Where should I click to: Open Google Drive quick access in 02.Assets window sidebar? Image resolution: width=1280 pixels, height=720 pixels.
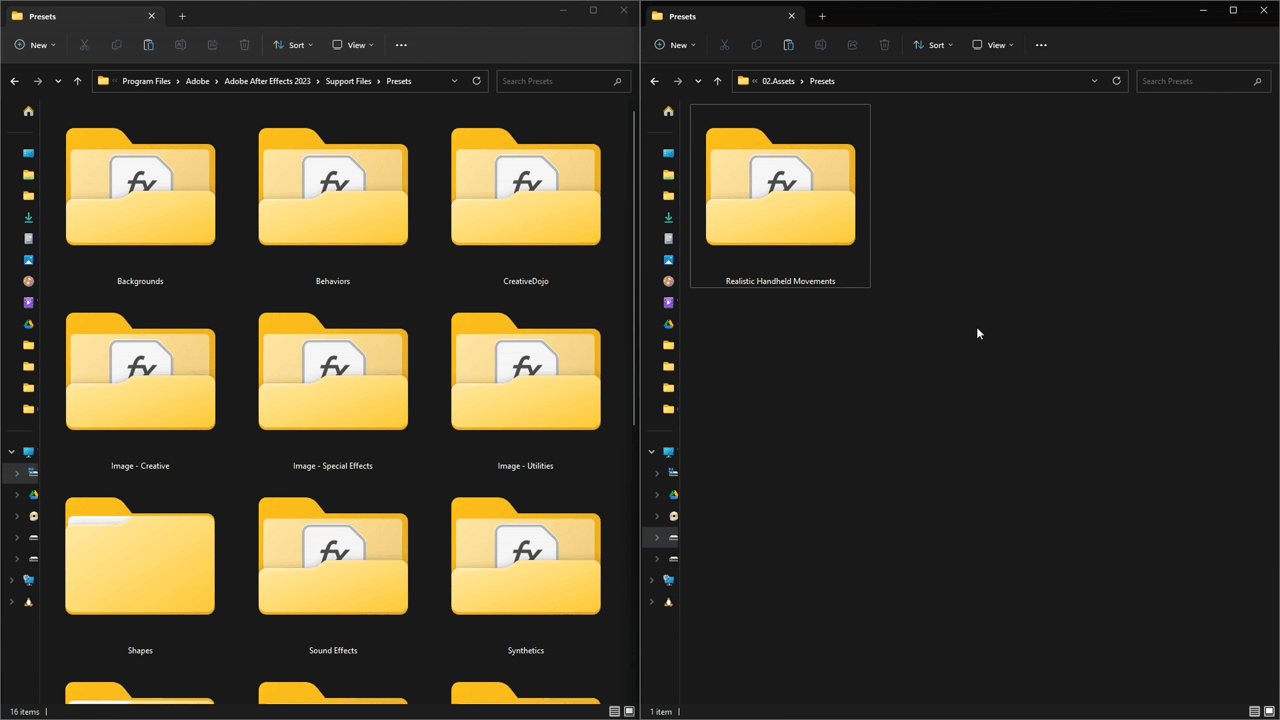(668, 324)
